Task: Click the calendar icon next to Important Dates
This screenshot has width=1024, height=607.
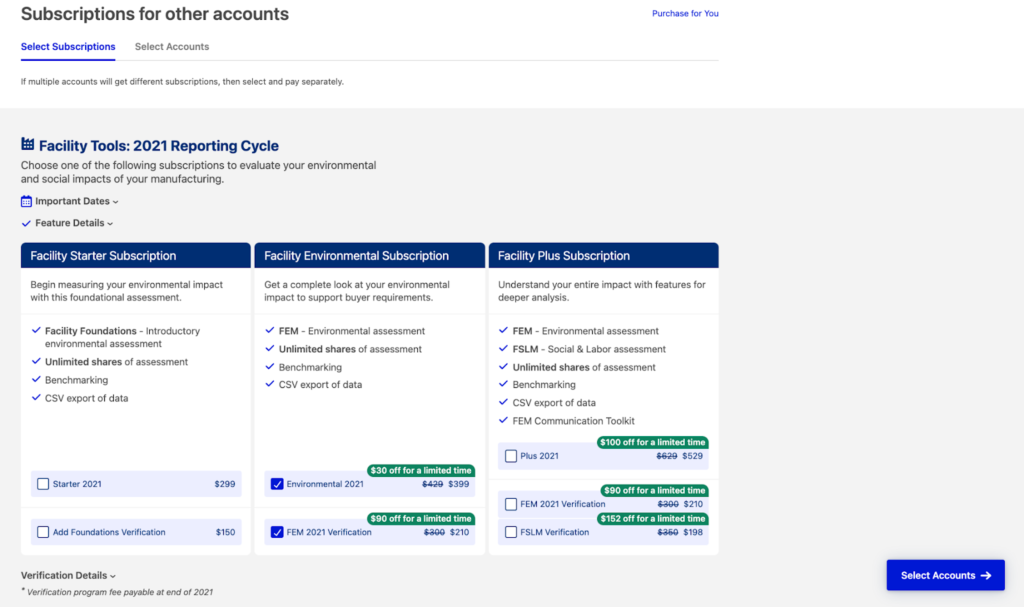Action: pyautogui.click(x=26, y=201)
